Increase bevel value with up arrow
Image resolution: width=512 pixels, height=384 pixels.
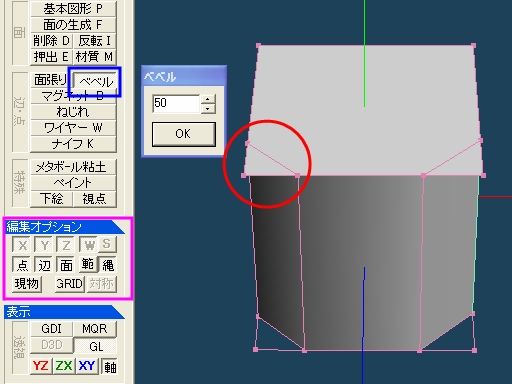click(208, 99)
